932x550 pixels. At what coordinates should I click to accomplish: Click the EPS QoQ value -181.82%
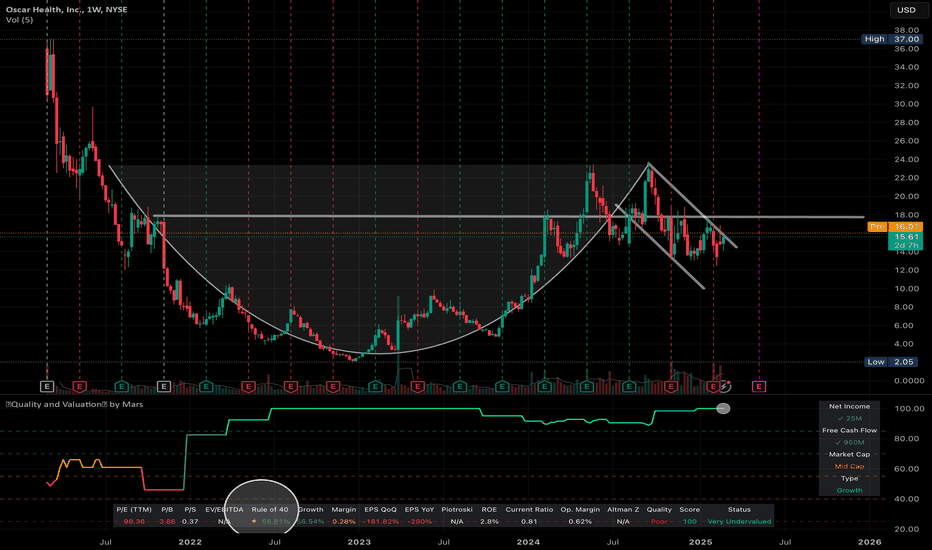[380, 521]
